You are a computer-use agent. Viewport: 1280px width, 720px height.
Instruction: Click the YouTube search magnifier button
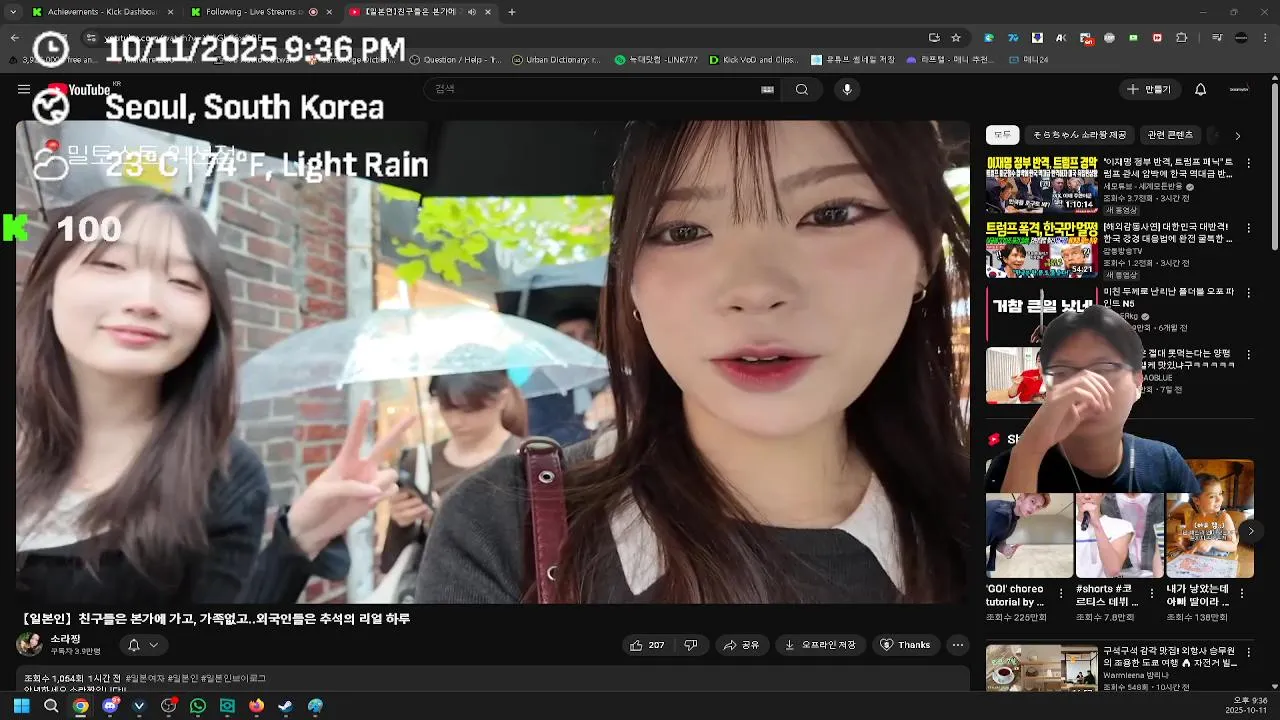point(802,89)
